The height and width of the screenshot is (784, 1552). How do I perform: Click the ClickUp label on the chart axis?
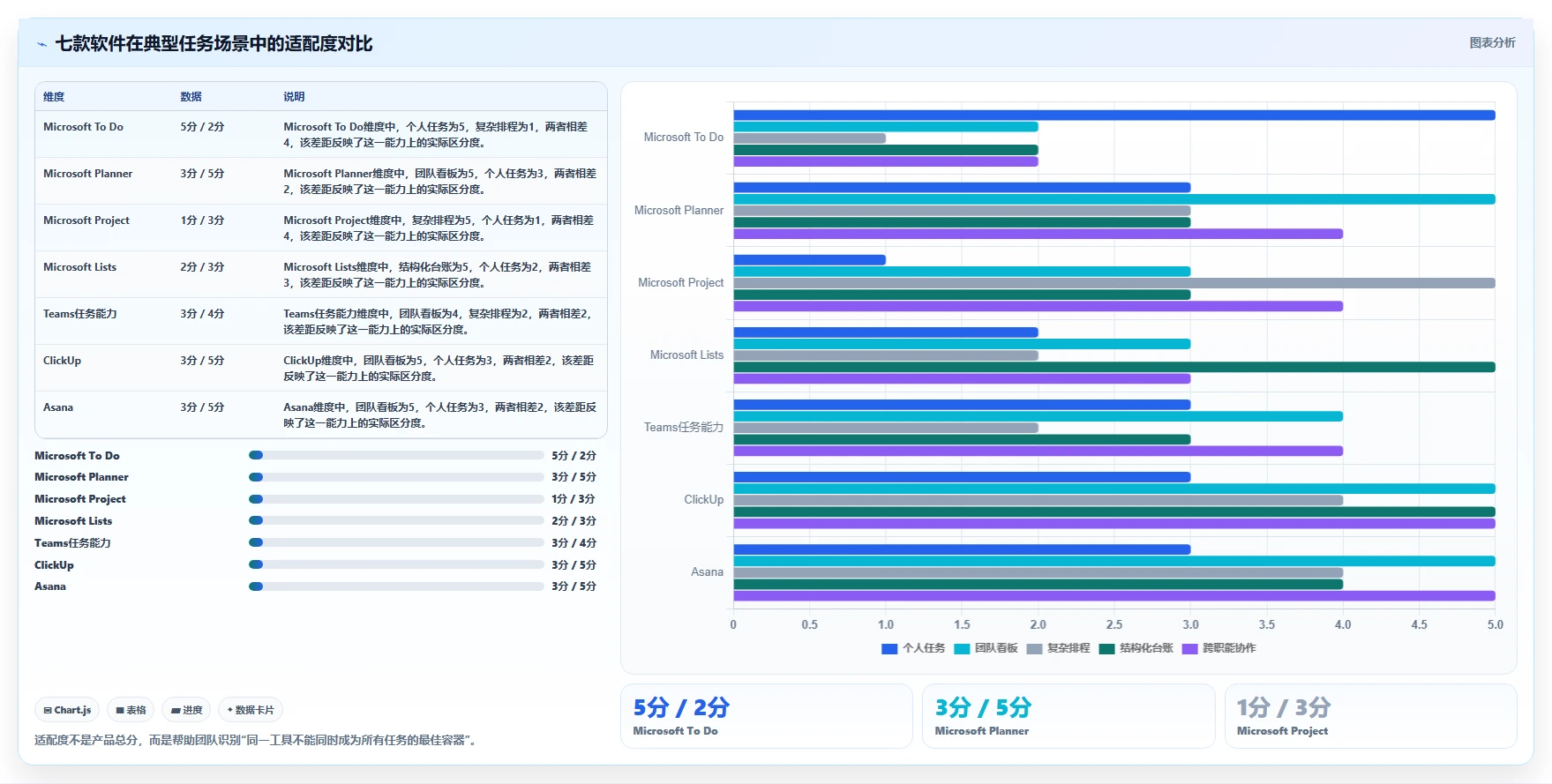(704, 500)
